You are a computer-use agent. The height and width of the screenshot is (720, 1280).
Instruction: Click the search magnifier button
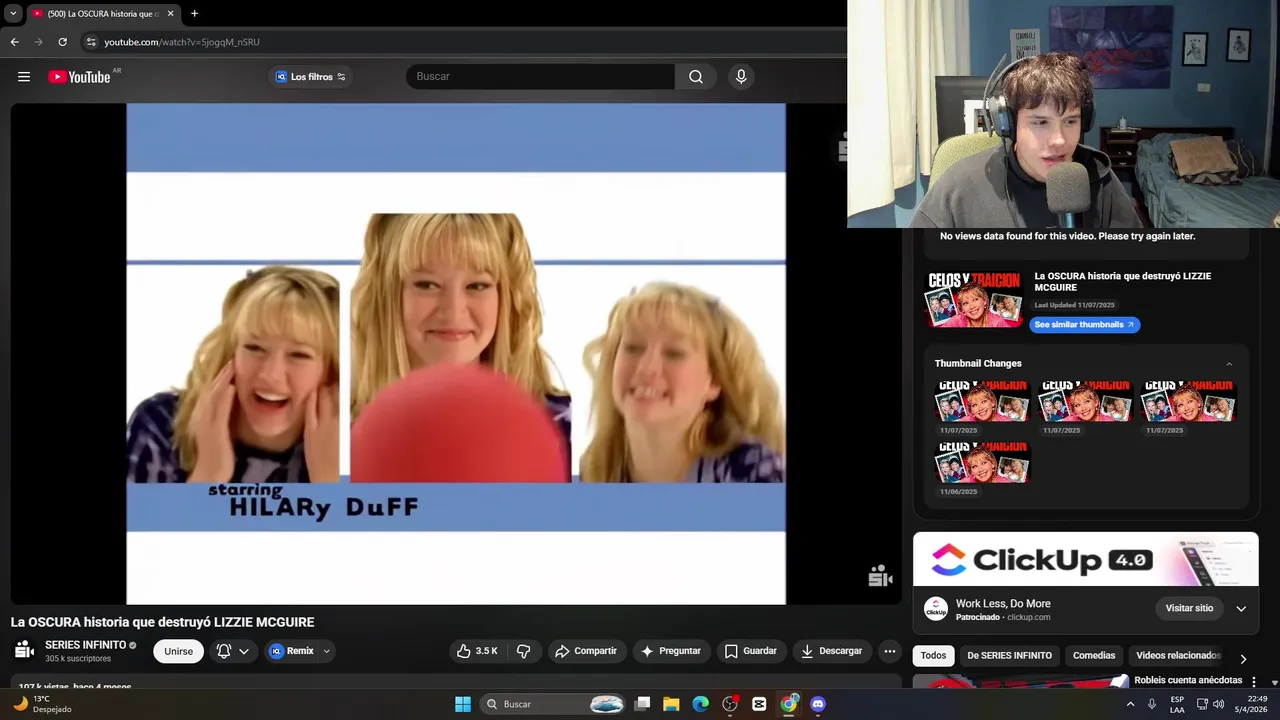point(695,77)
